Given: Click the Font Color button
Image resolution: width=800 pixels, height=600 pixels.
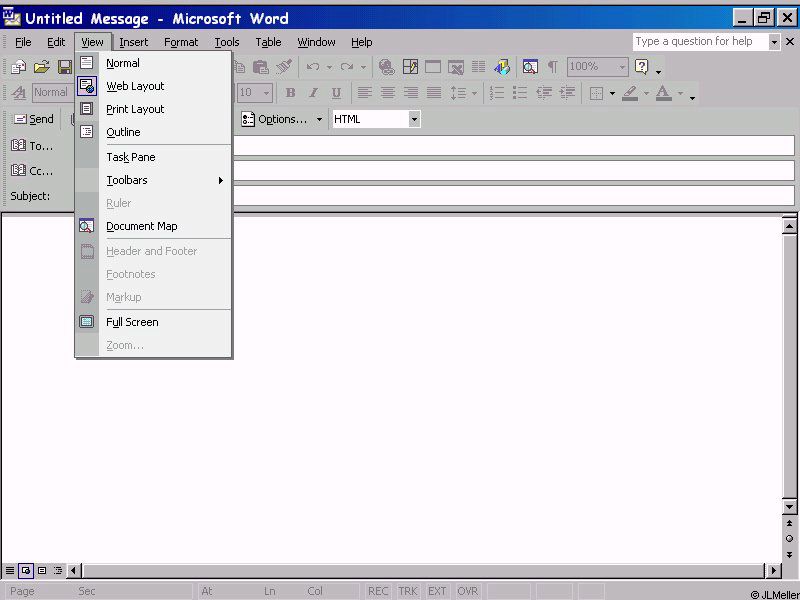Looking at the screenshot, I should pyautogui.click(x=663, y=93).
